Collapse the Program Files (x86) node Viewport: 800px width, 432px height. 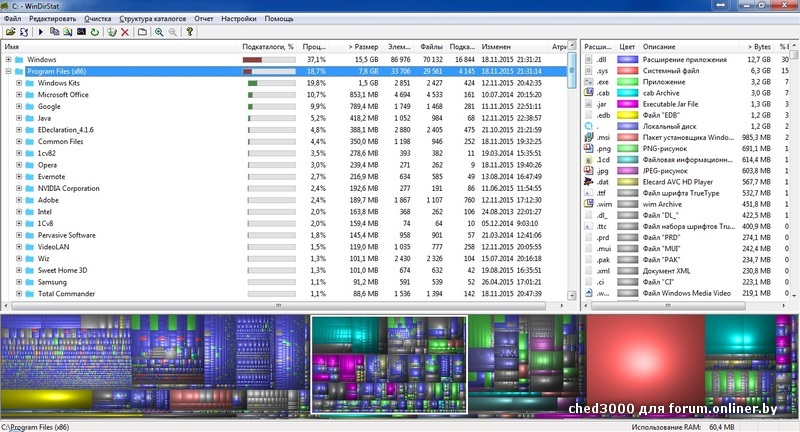[8, 71]
